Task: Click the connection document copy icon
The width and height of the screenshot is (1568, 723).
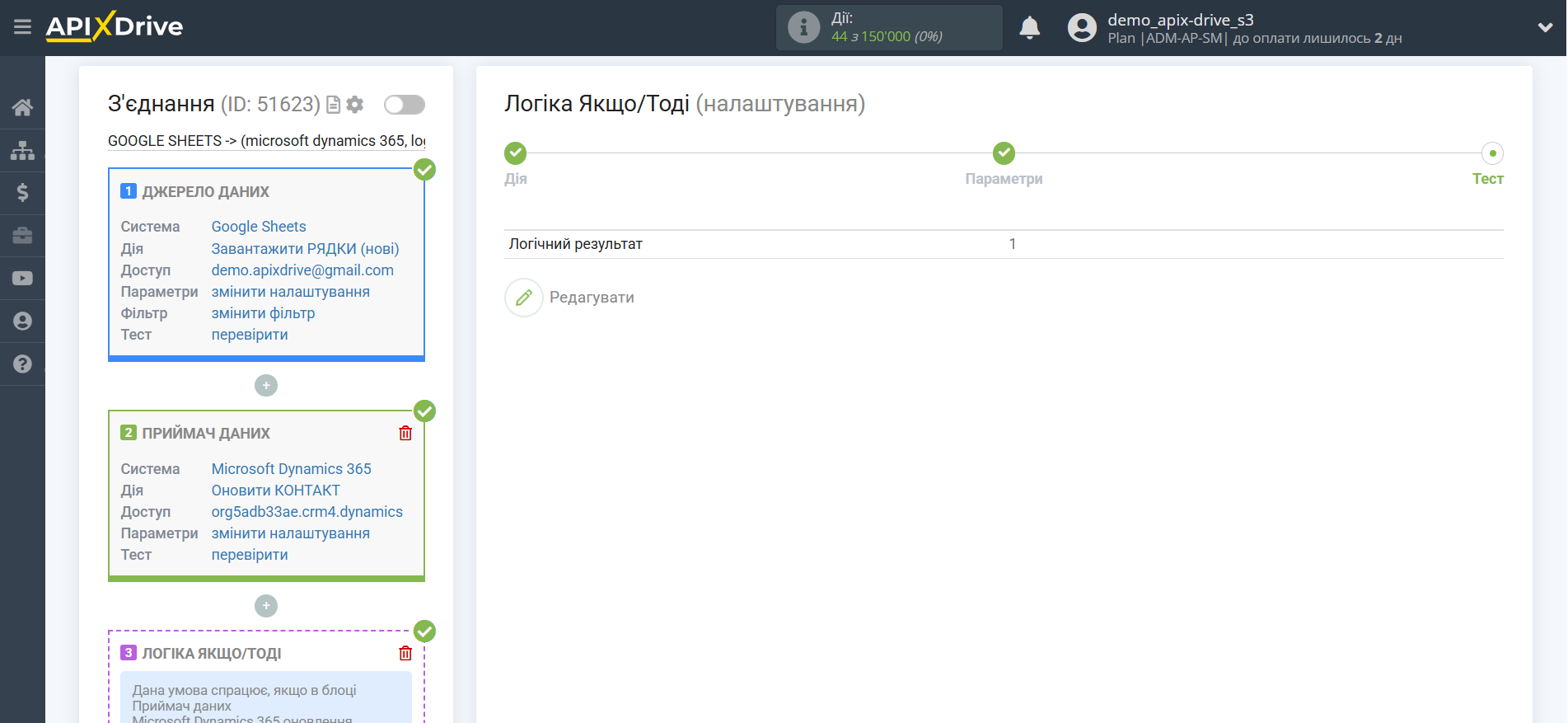Action: [333, 105]
